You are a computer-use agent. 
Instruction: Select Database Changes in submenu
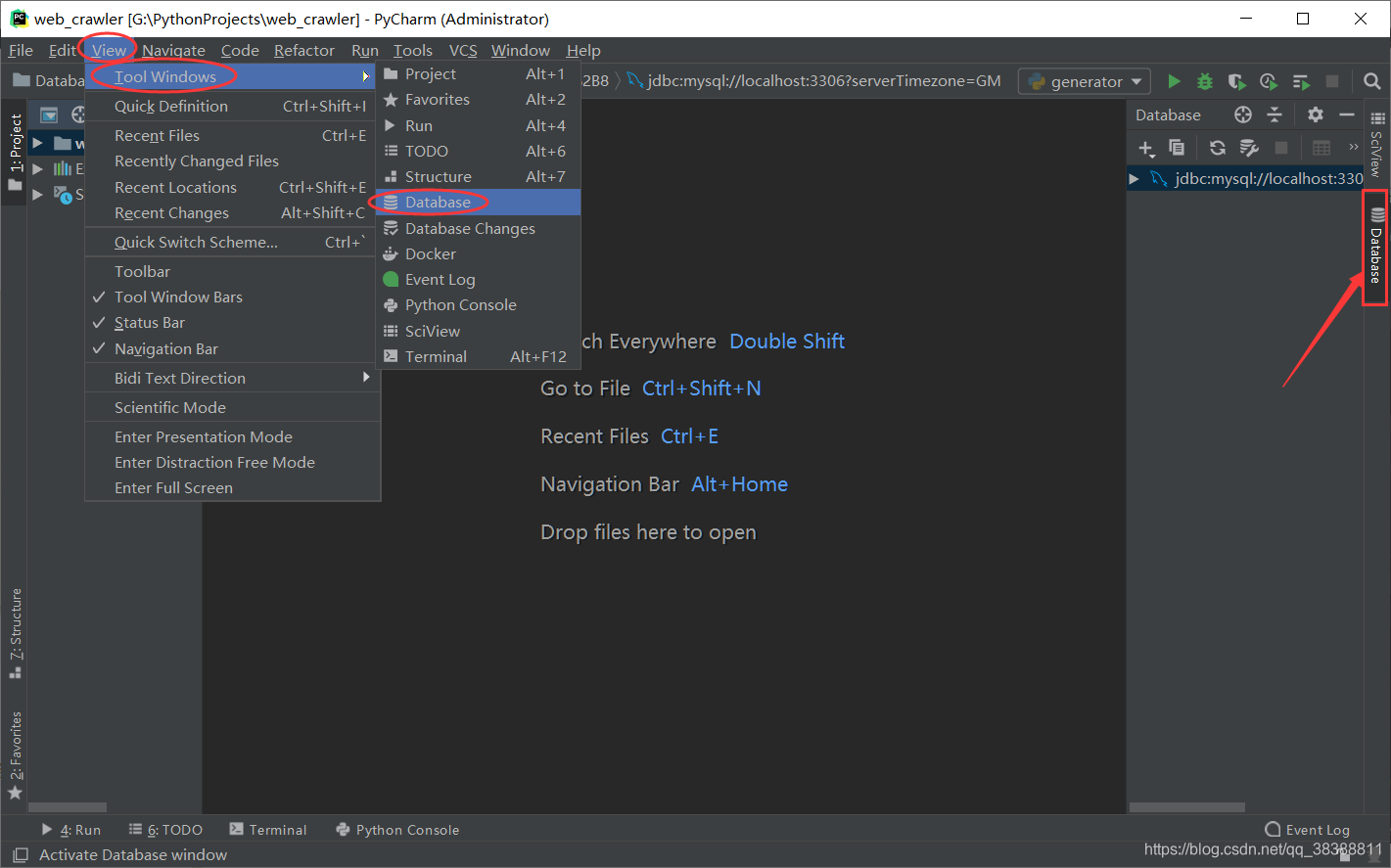point(479,228)
